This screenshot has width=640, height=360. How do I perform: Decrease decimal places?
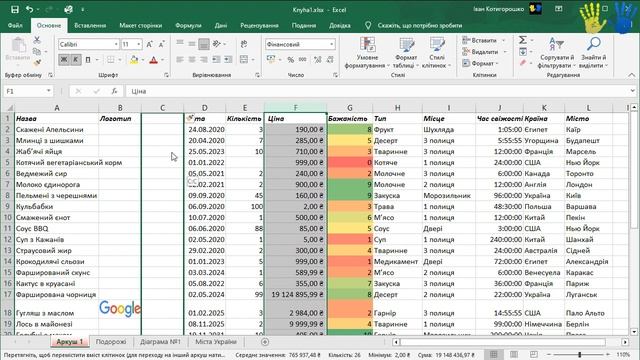[330, 60]
